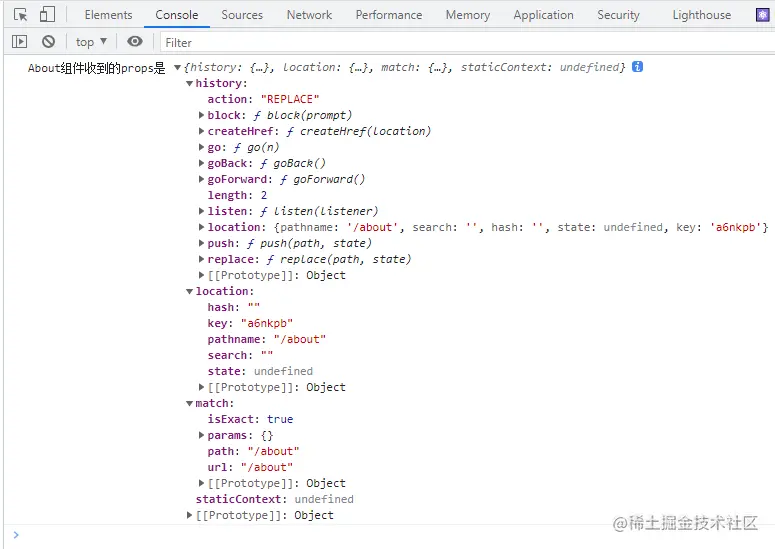The height and width of the screenshot is (549, 775).
Task: Expand the last root-level Prototype entry
Action: 189,515
